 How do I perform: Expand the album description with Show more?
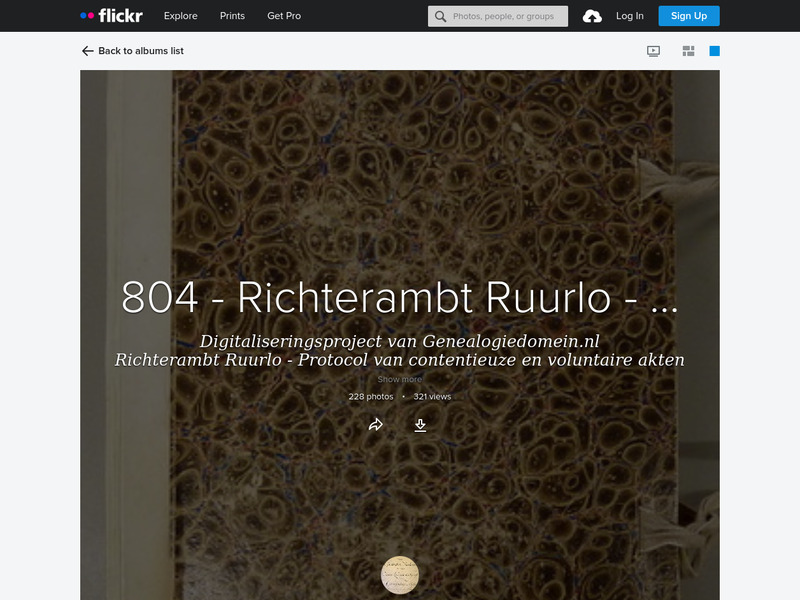point(399,378)
